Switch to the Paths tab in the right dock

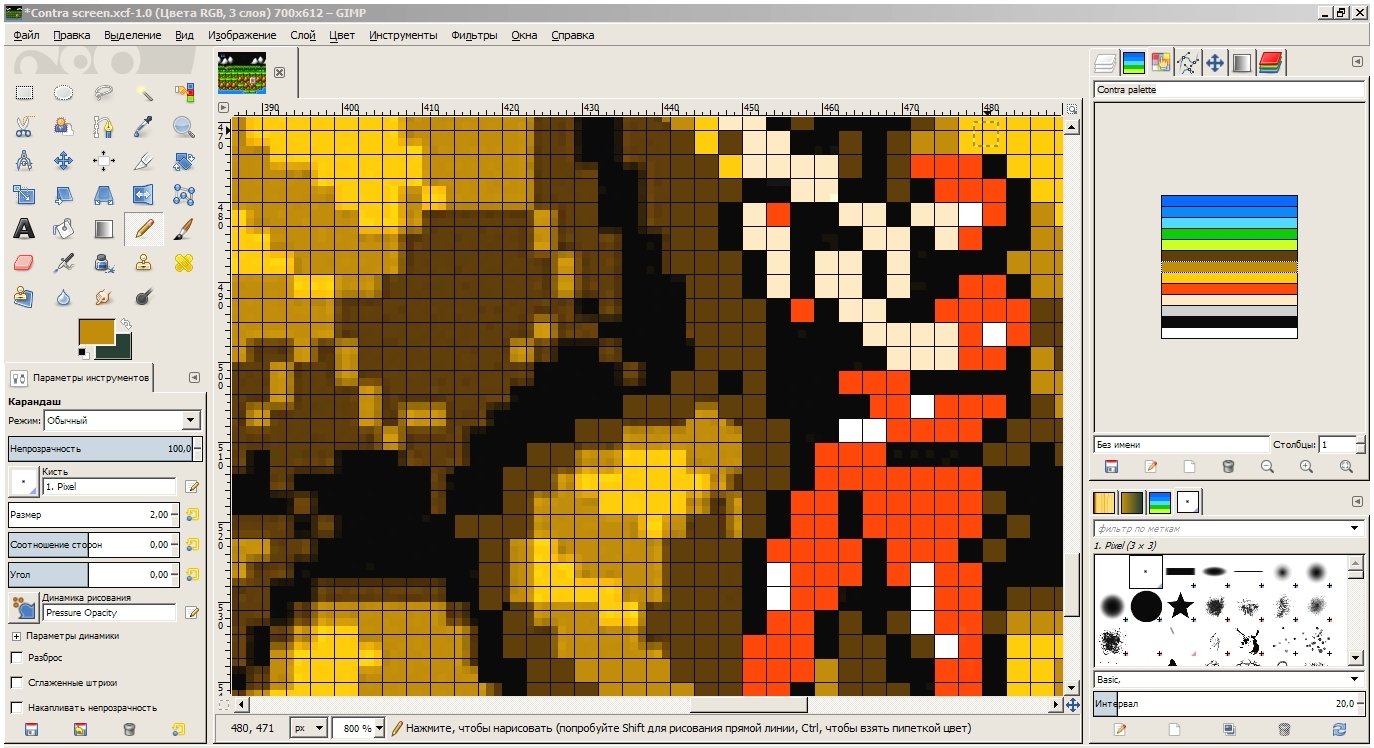[1188, 63]
